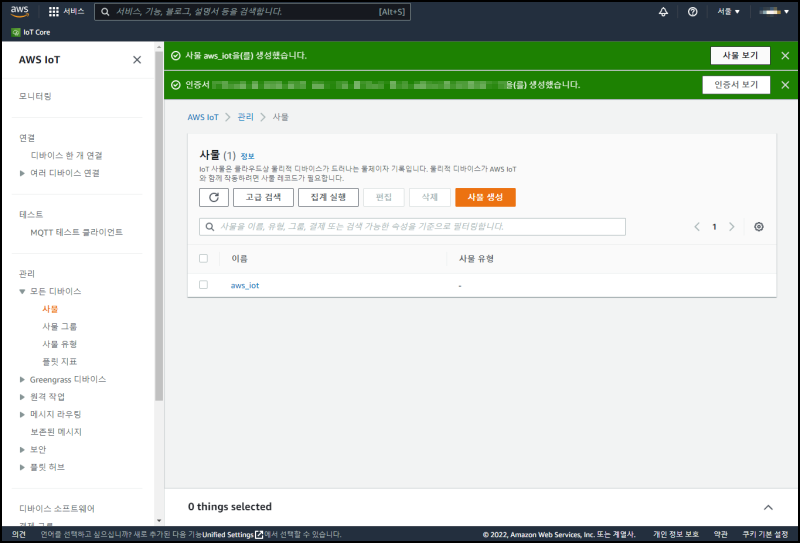Click the sidebar vertical scrollbar
This screenshot has height=543, width=800.
(x=159, y=225)
